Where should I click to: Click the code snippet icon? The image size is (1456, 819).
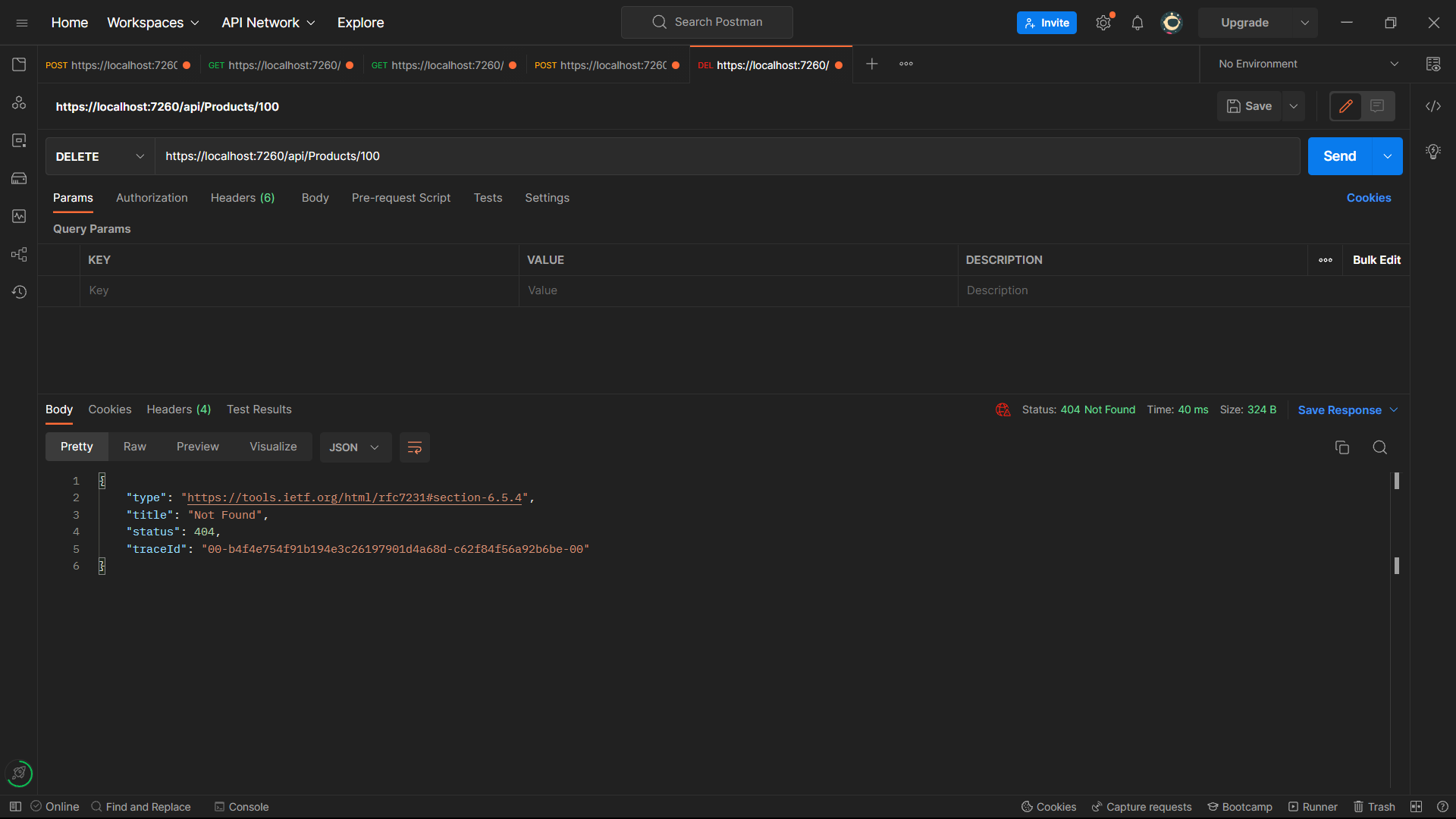coord(1432,106)
